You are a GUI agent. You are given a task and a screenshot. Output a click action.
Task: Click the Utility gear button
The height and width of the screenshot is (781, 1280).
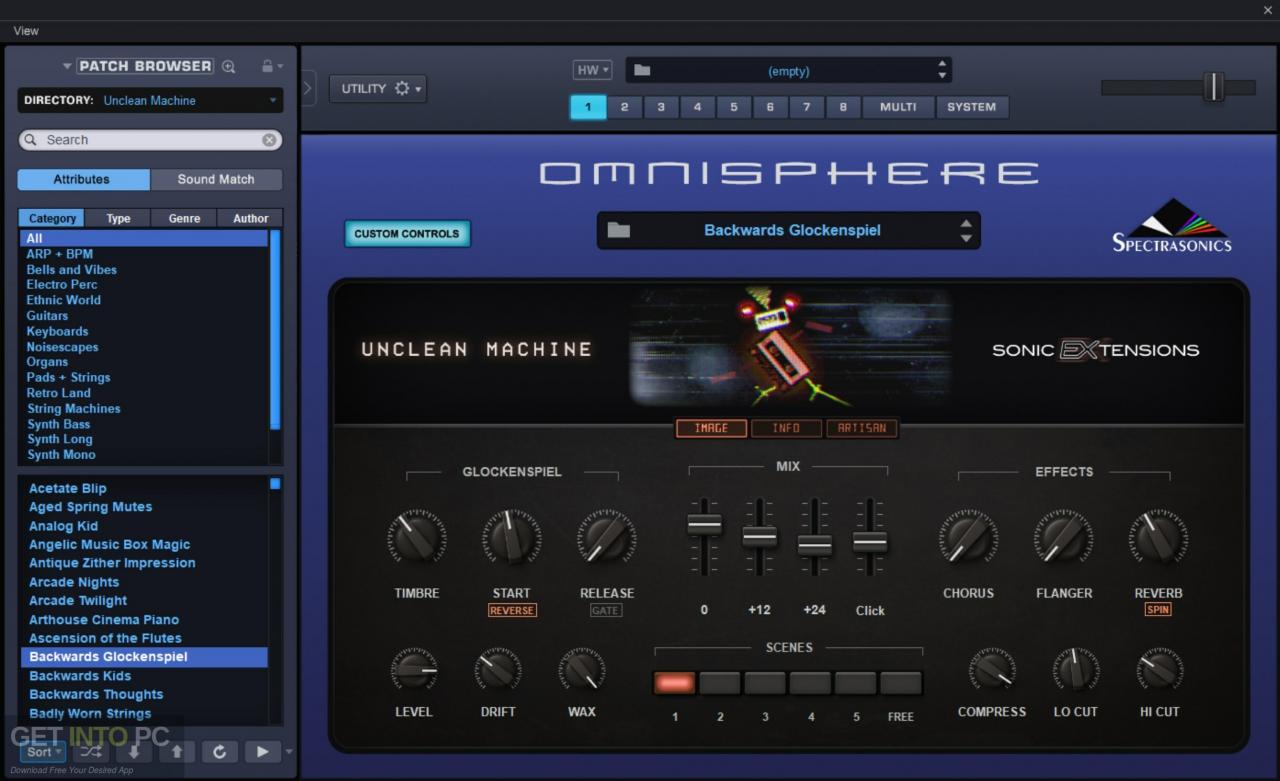click(378, 89)
